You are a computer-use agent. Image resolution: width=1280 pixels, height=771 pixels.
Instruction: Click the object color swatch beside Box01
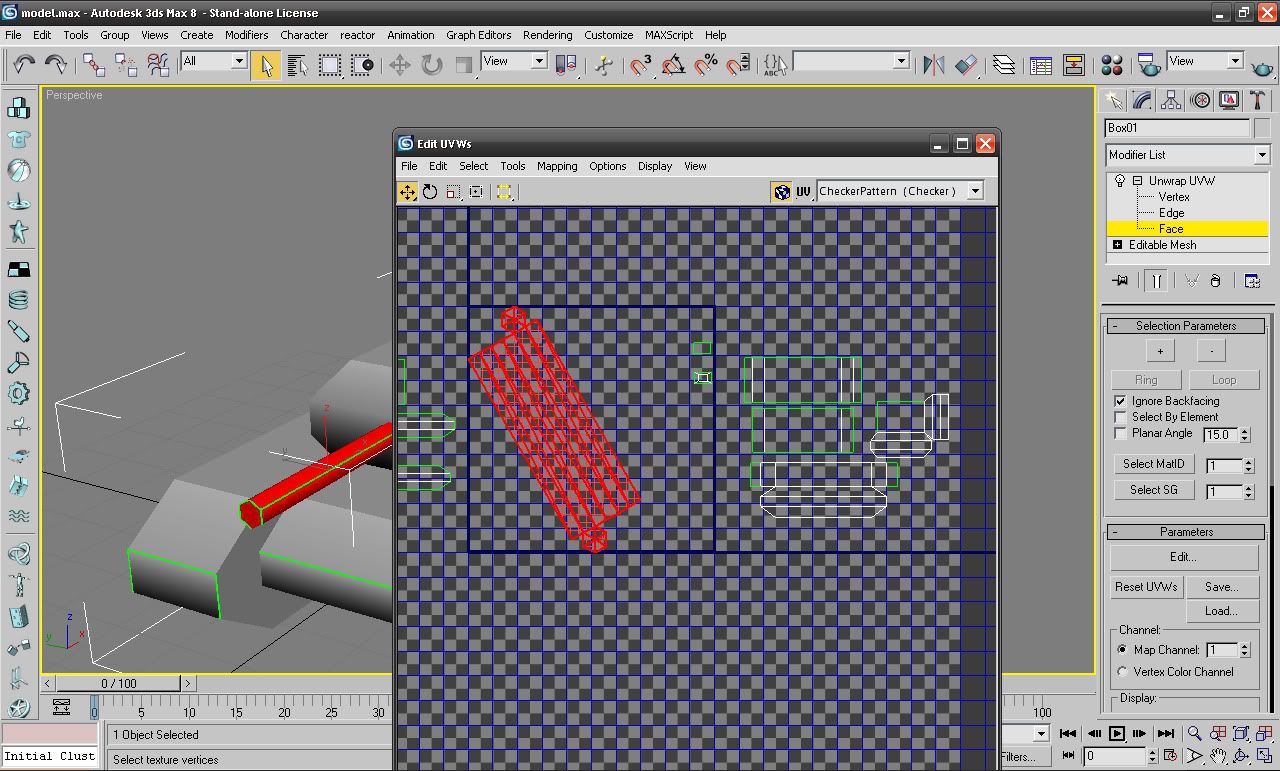pos(1262,128)
